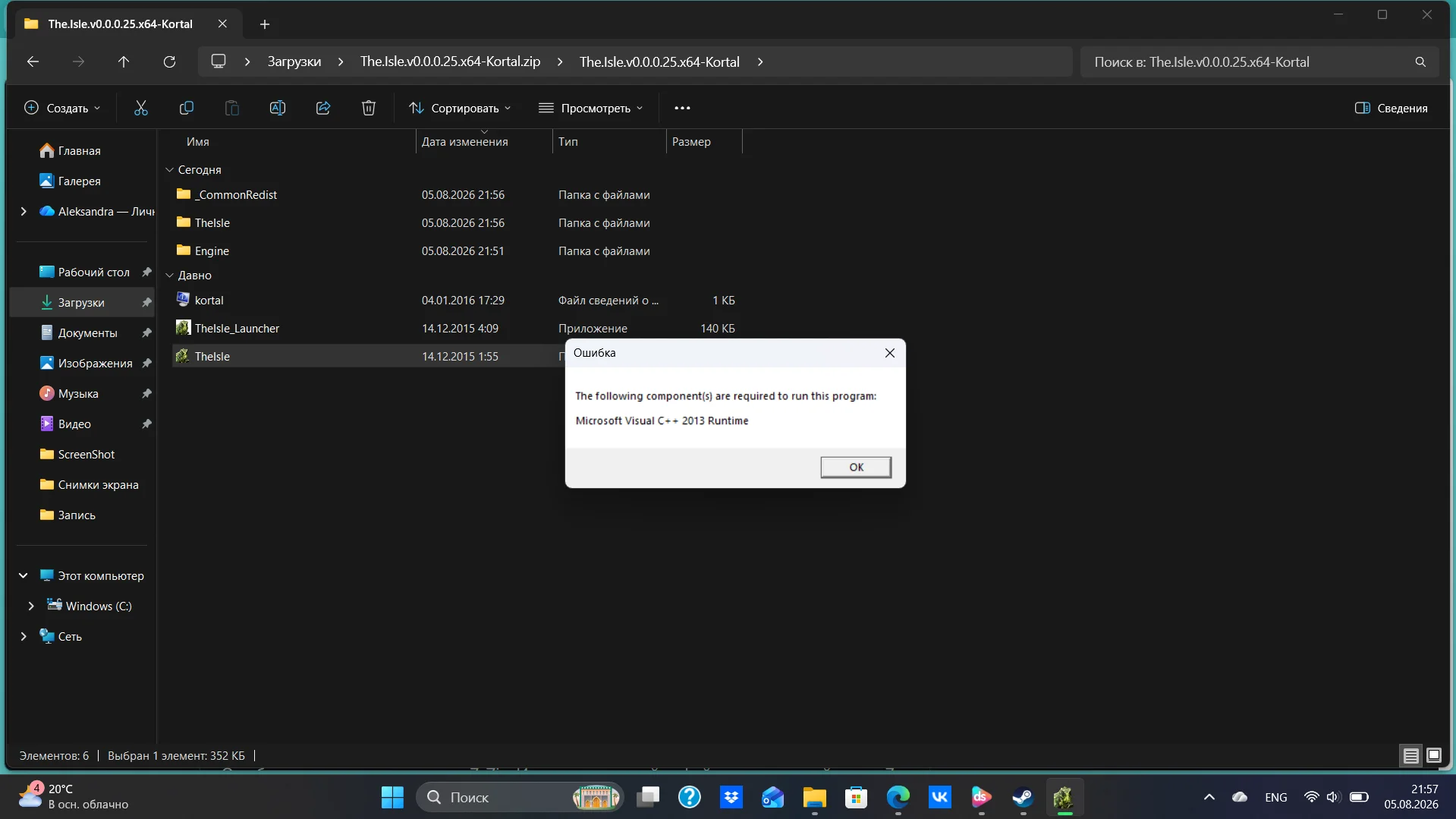Go up one folder level arrow

[124, 61]
